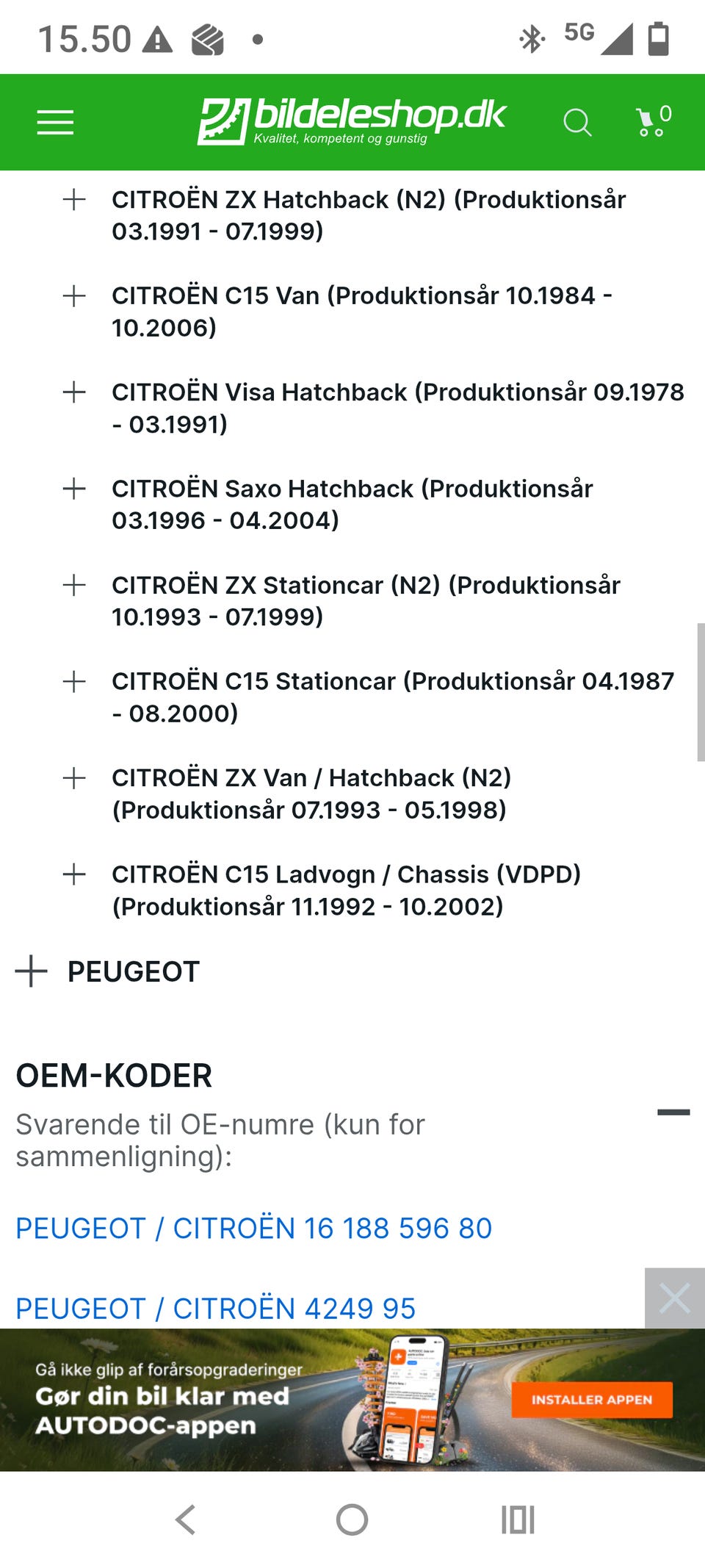Viewport: 705px width, 1568px height.
Task: Open OE number 4249 95 link
Action: pos(216,1309)
